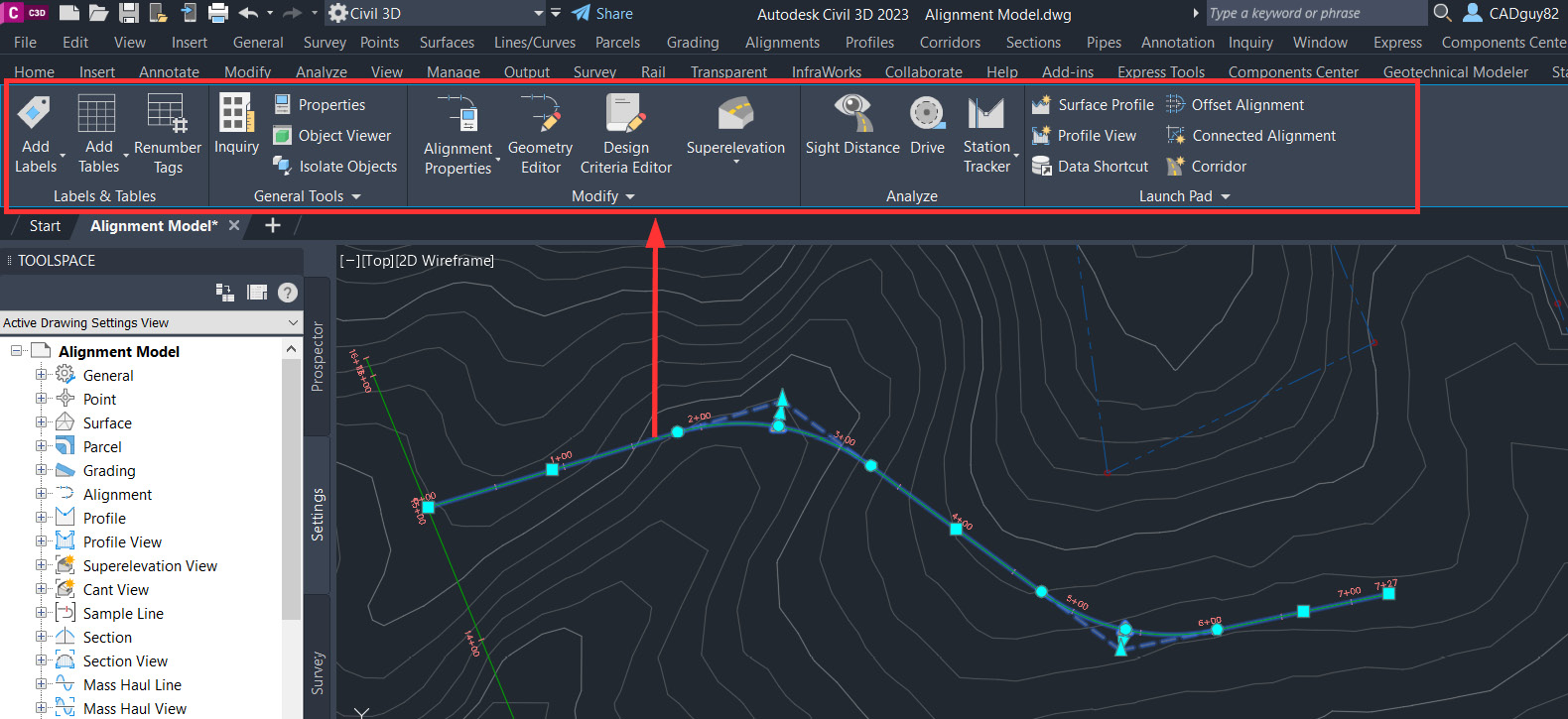
Task: Select the Mass Haul Line tree item
Action: point(132,685)
